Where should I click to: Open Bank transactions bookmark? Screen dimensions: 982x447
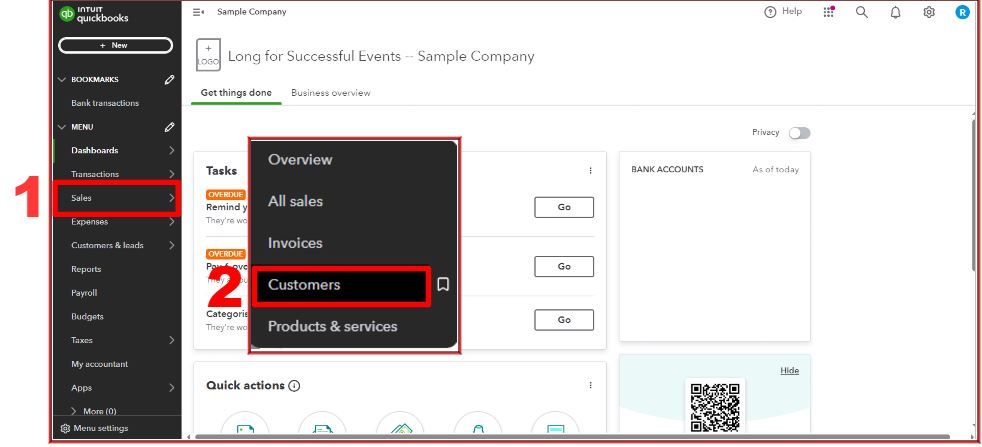coord(105,103)
